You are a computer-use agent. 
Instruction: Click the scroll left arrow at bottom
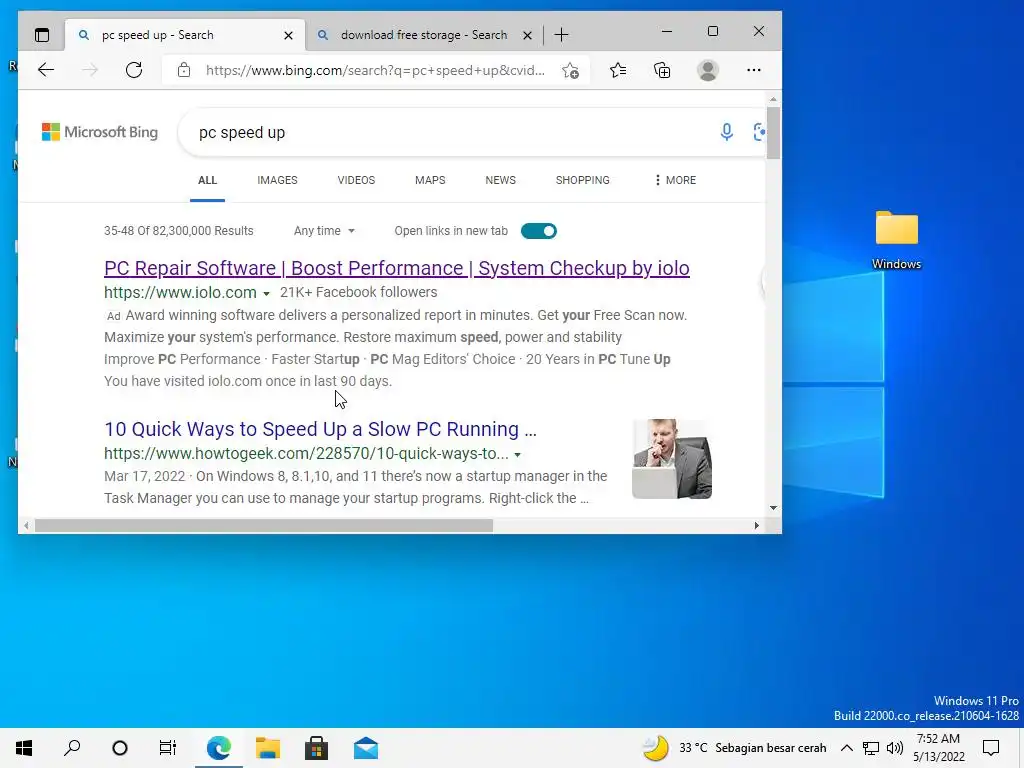[x=26, y=526]
